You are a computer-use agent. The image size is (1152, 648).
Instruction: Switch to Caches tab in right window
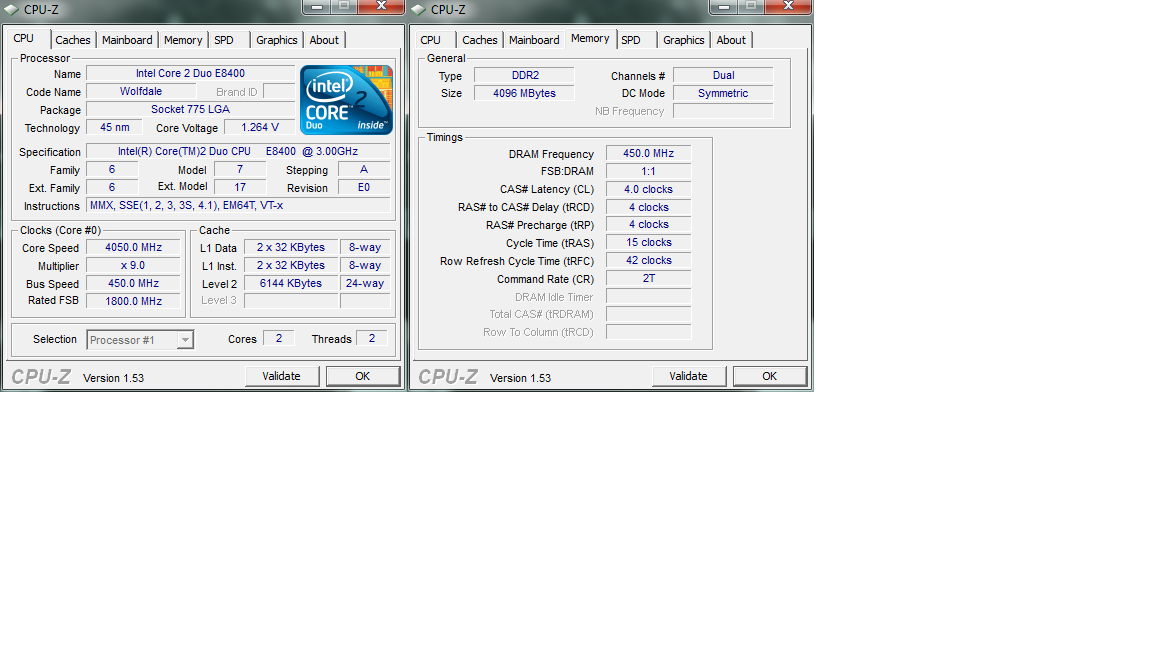pyautogui.click(x=480, y=40)
